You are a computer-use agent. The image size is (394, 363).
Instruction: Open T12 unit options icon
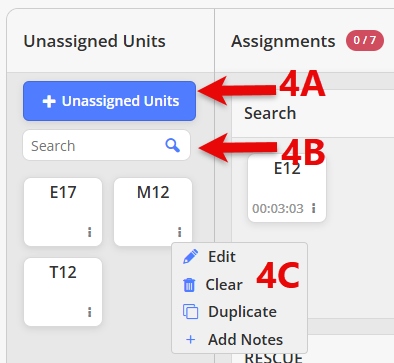[x=89, y=312]
